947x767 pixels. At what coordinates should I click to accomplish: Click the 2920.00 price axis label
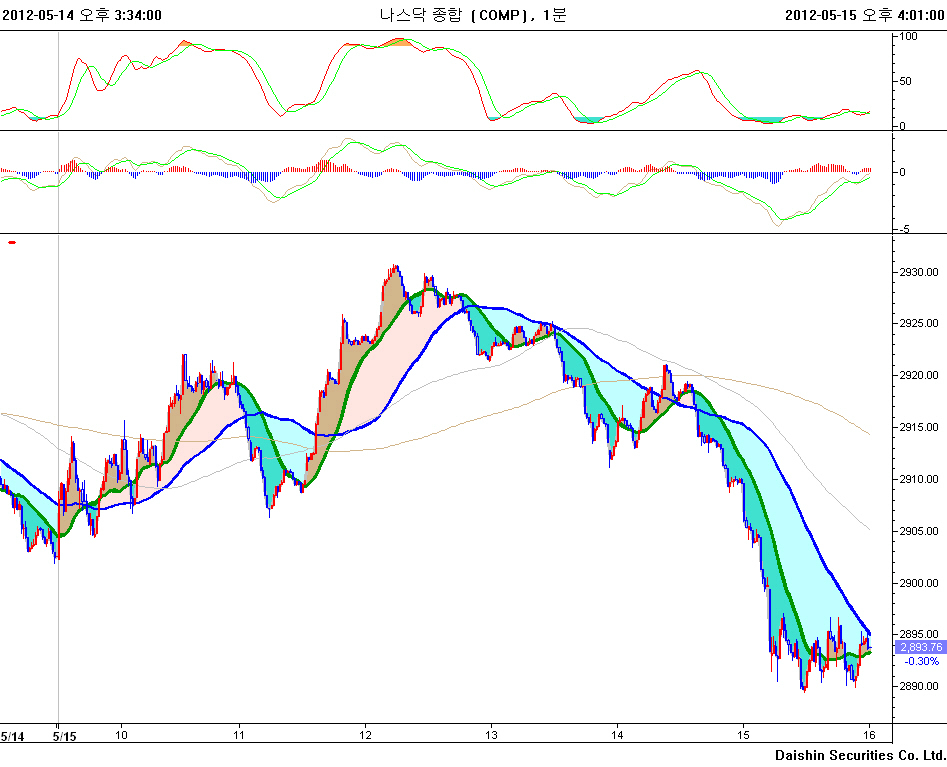click(917, 376)
